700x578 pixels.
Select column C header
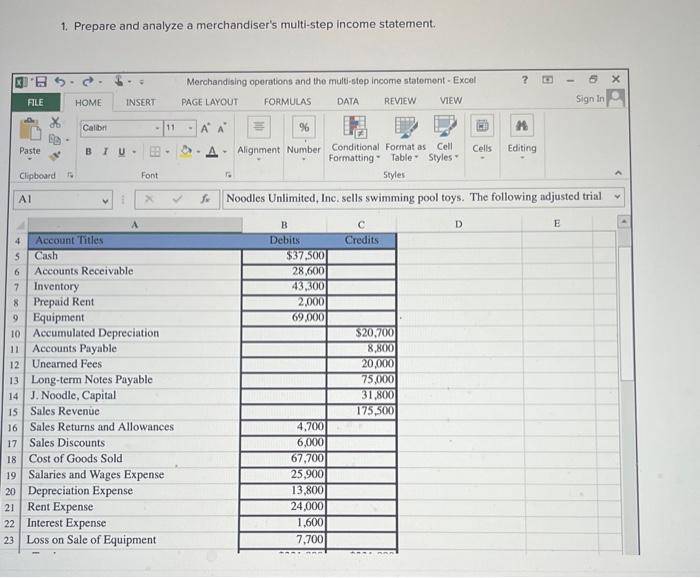(361, 224)
